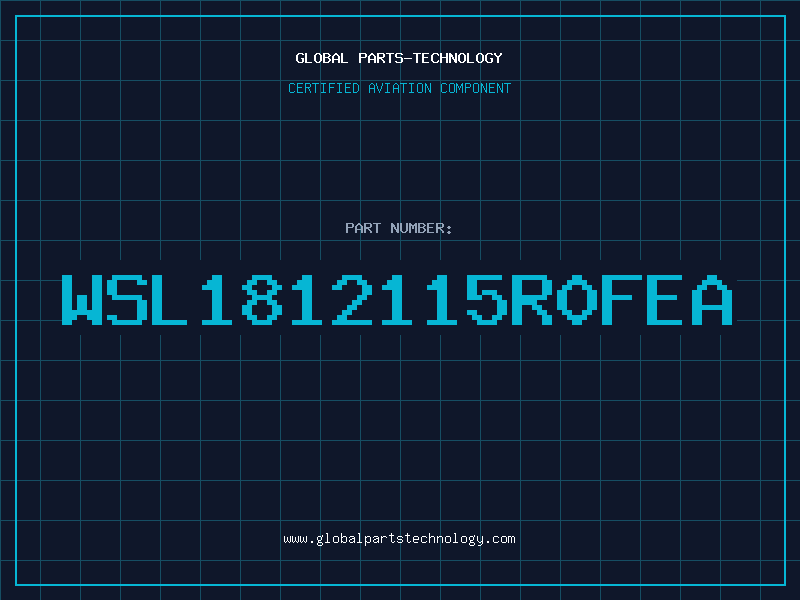Click the word TECHNOLOGY in the title
This screenshot has height=600, width=800.
coord(458,58)
